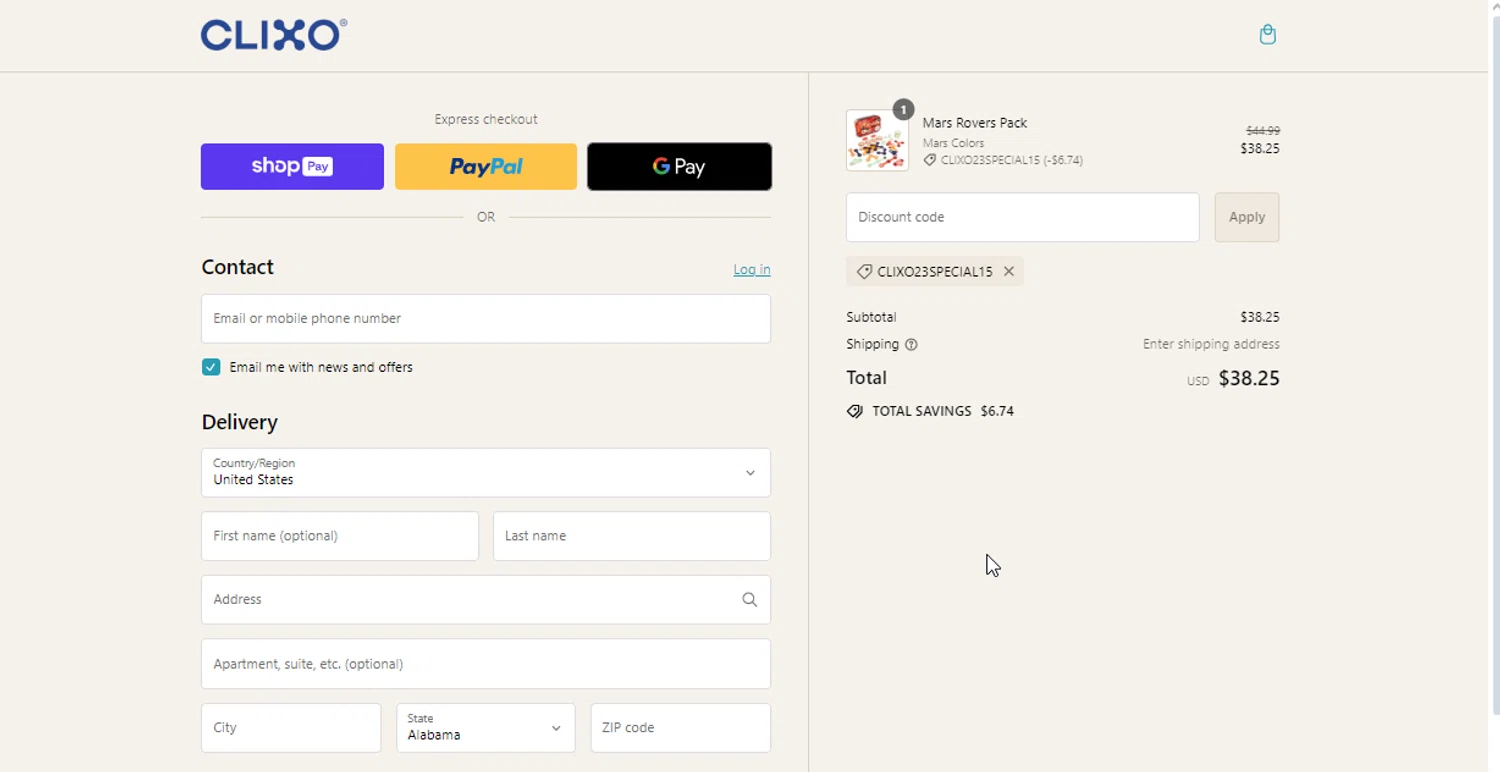Screen dimensions: 1500x772
Task: Focus the City field
Action: (x=291, y=727)
